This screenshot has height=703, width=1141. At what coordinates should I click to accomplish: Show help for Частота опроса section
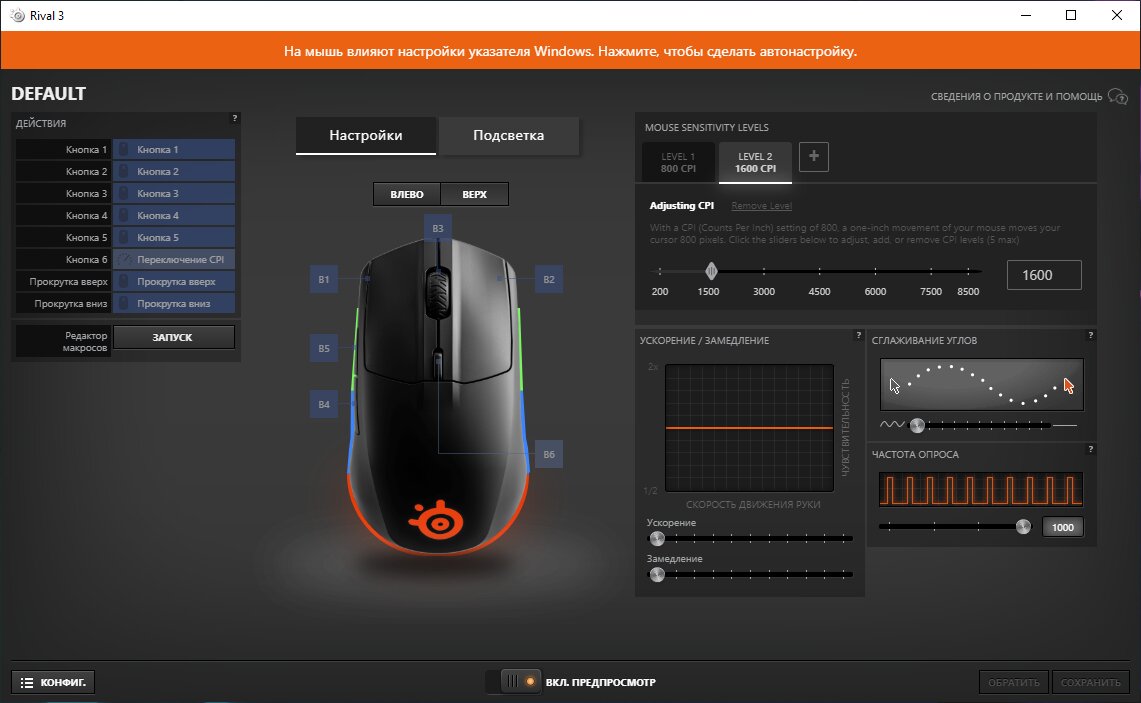coord(1090,450)
